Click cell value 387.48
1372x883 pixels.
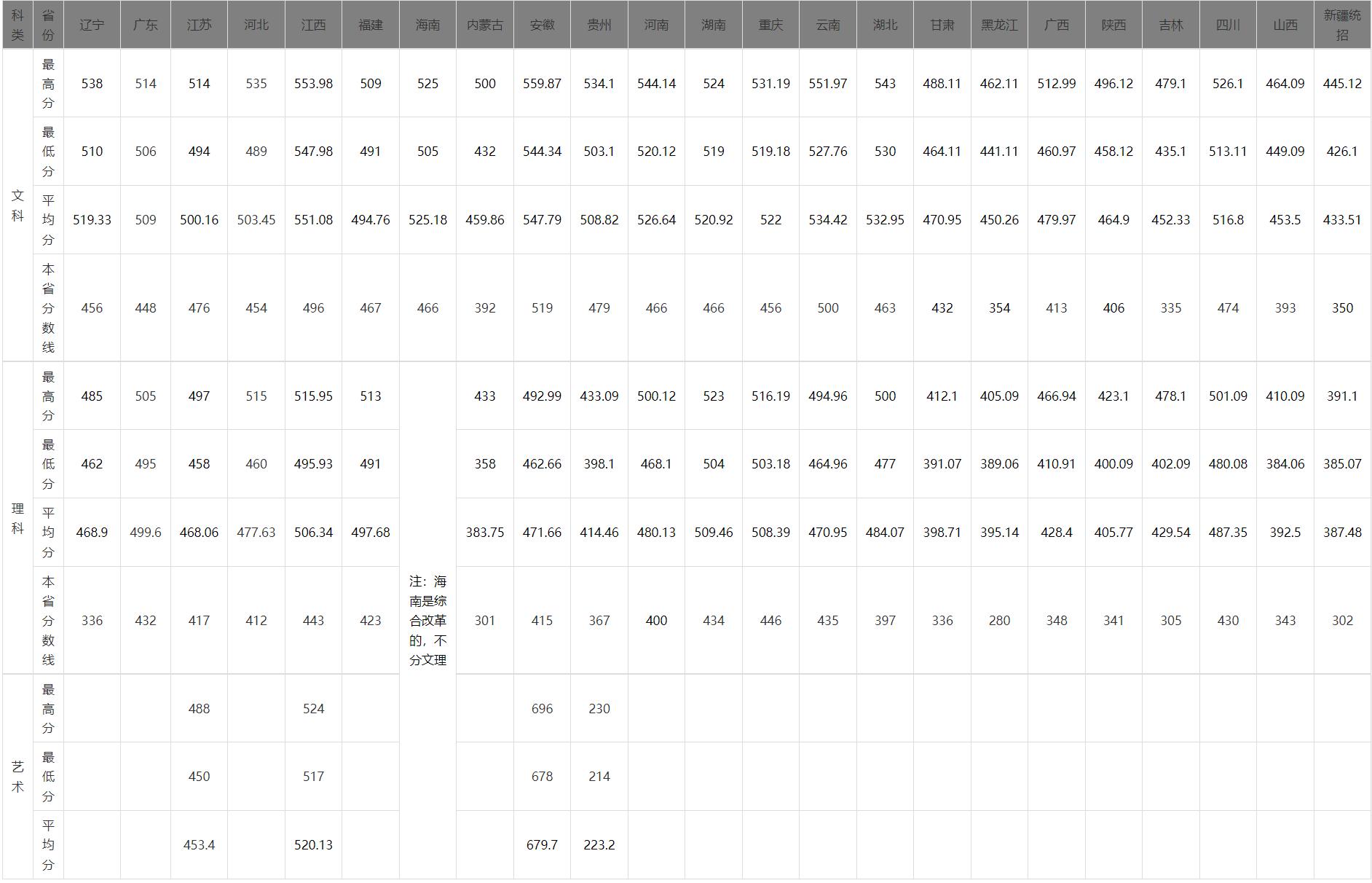1342,533
